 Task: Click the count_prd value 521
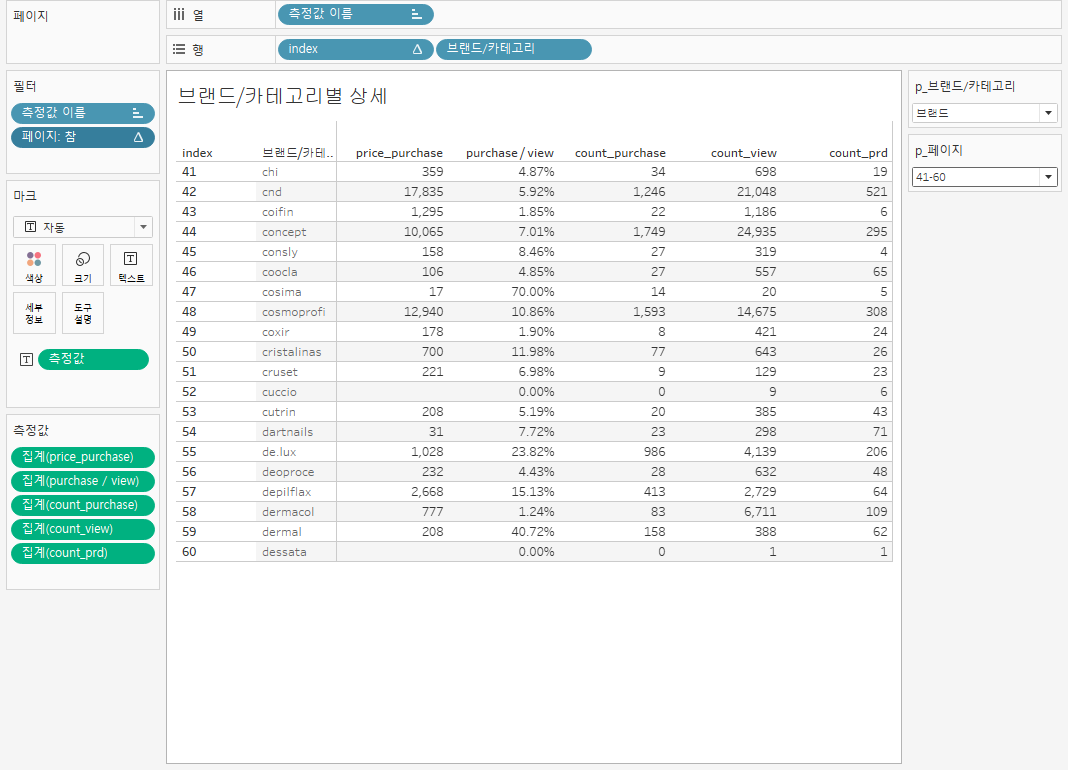pos(877,192)
